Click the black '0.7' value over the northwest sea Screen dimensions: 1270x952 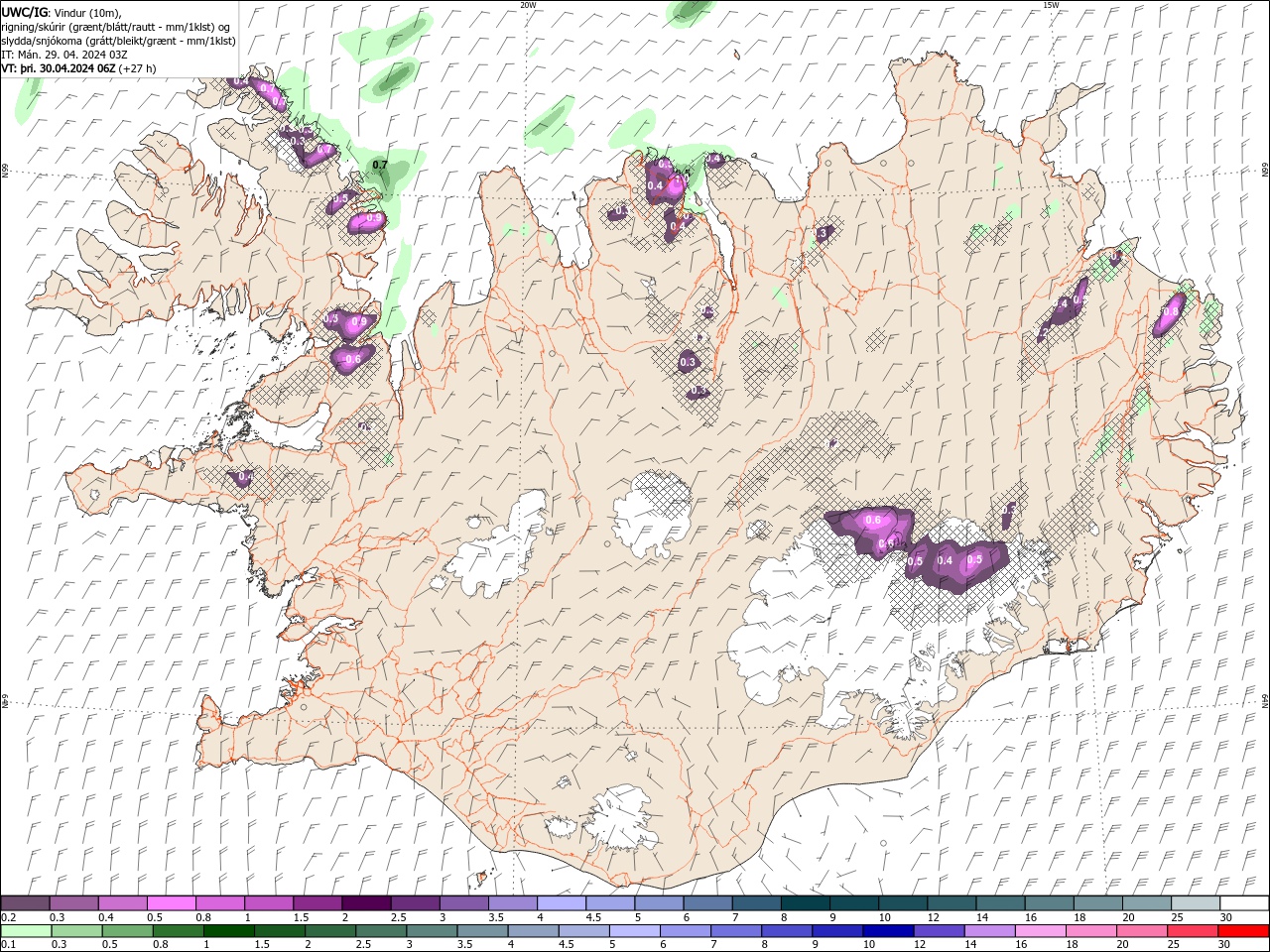click(379, 165)
